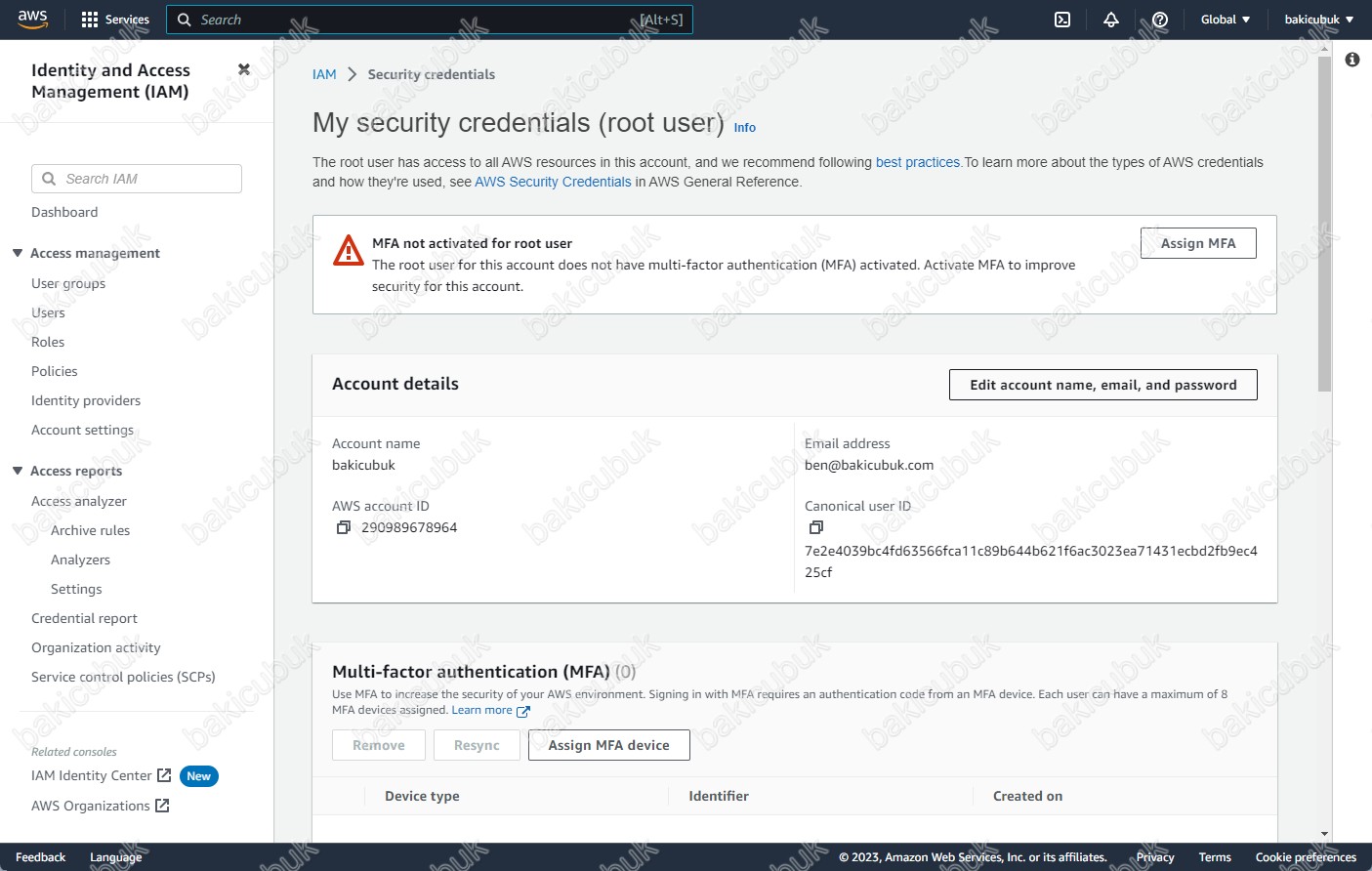Image resolution: width=1372 pixels, height=871 pixels.
Task: Select the email ben@bakicubuk.com
Action: (869, 465)
